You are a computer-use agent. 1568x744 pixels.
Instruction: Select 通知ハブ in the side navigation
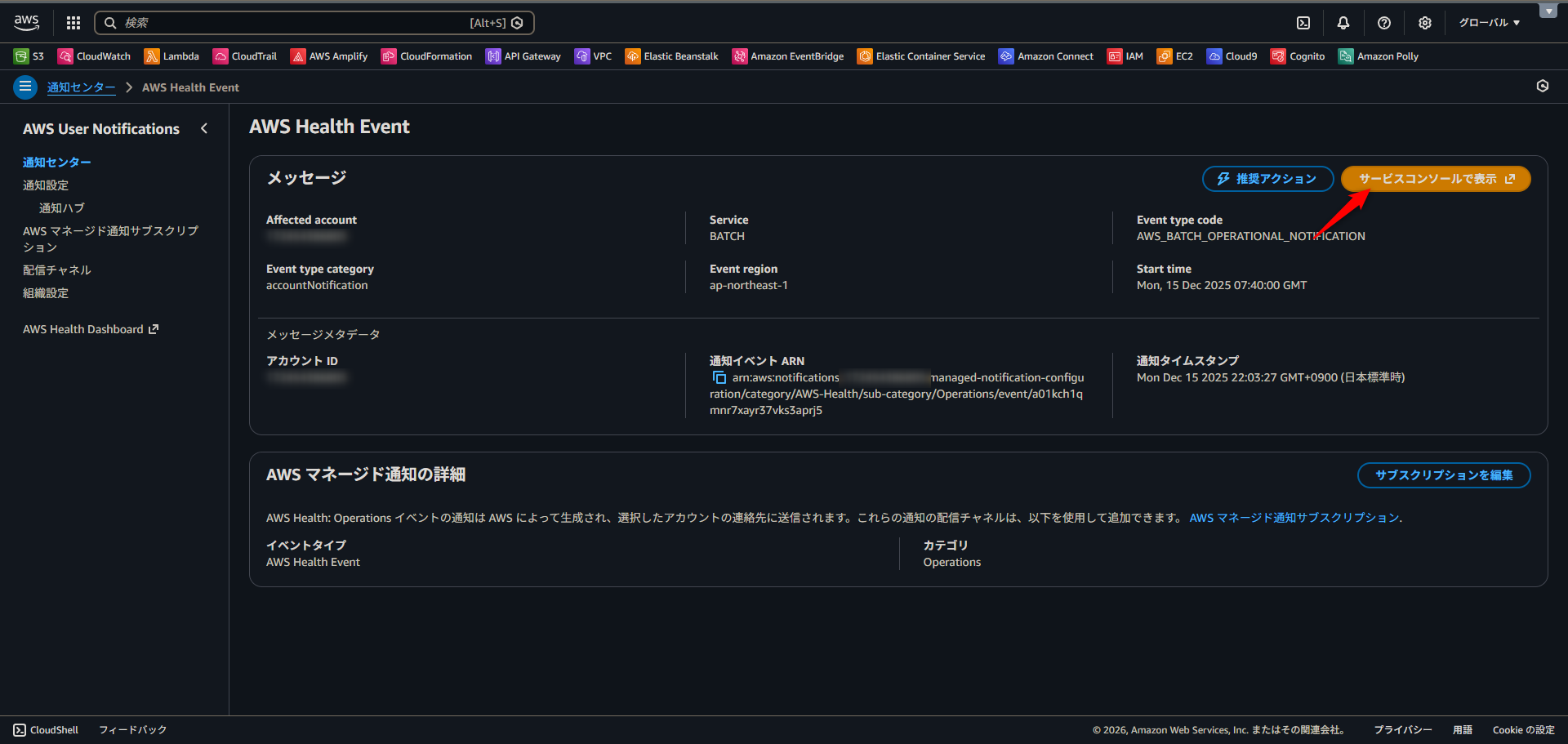(x=62, y=208)
